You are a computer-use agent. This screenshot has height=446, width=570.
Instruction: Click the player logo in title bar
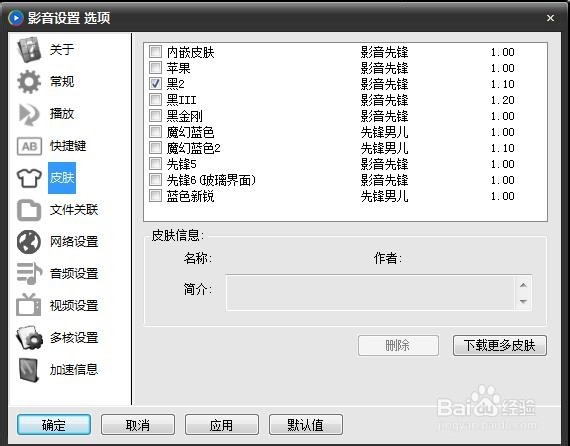15,17
